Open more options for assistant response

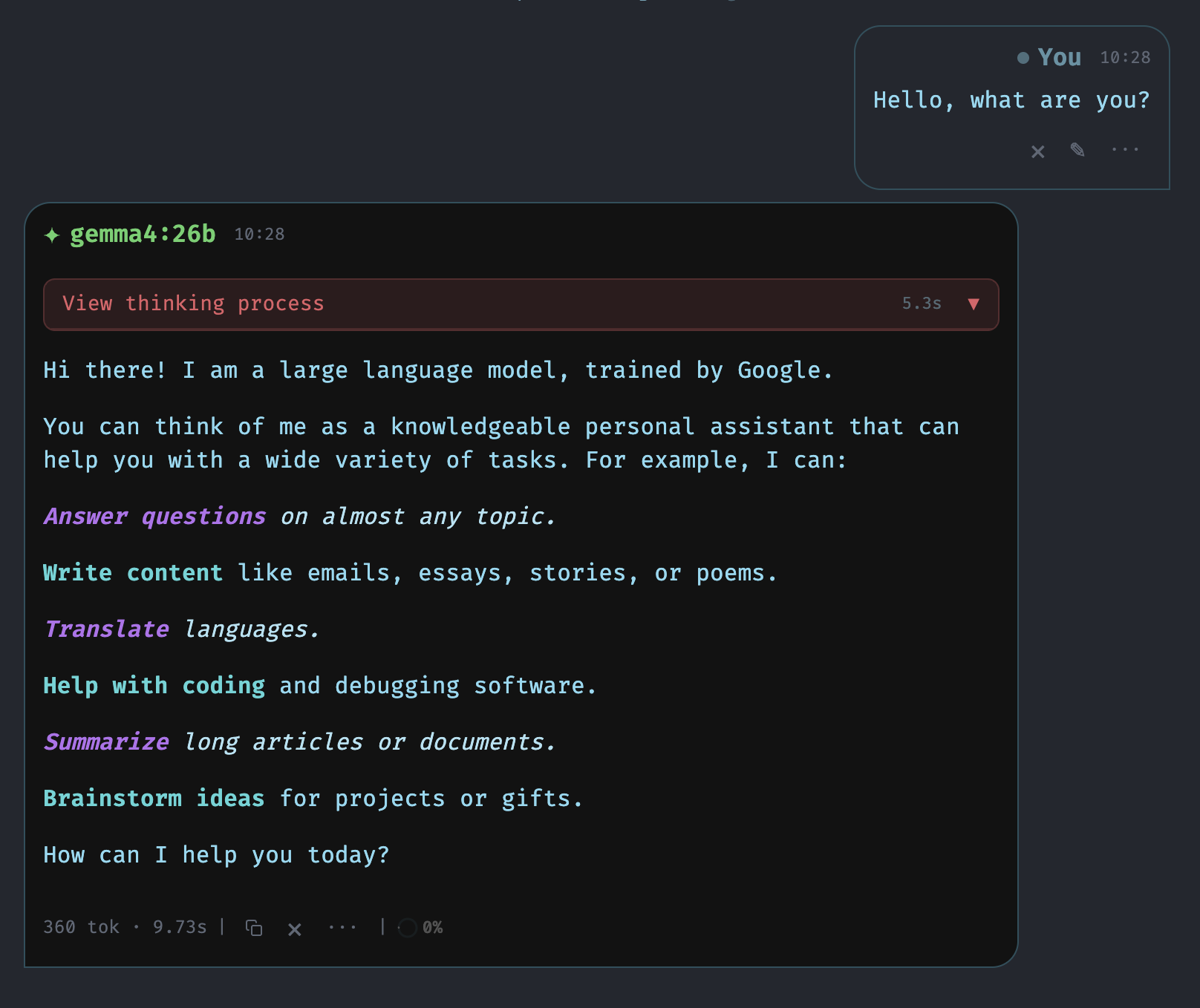342,928
